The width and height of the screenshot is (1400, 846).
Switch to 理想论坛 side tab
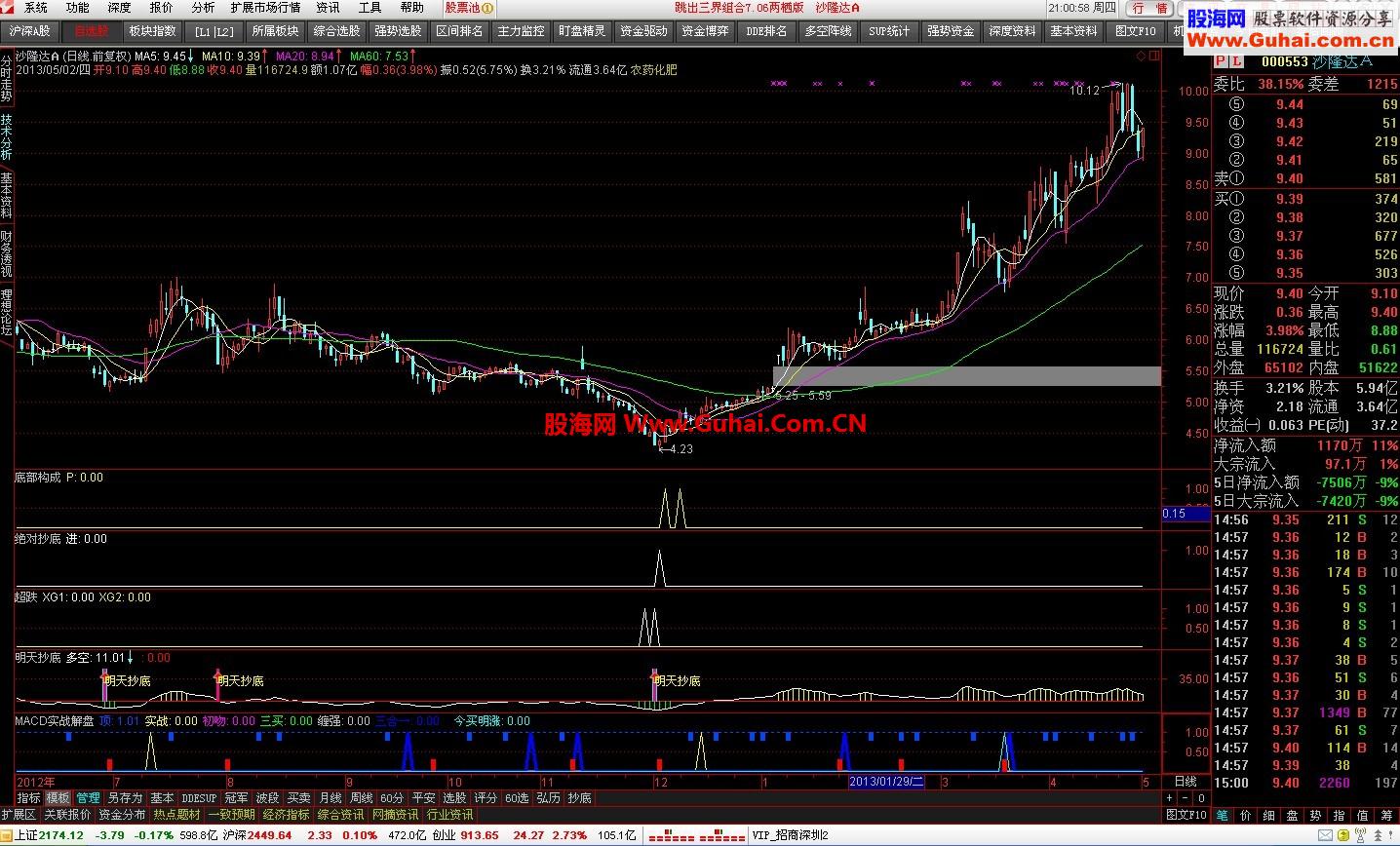click(7, 314)
